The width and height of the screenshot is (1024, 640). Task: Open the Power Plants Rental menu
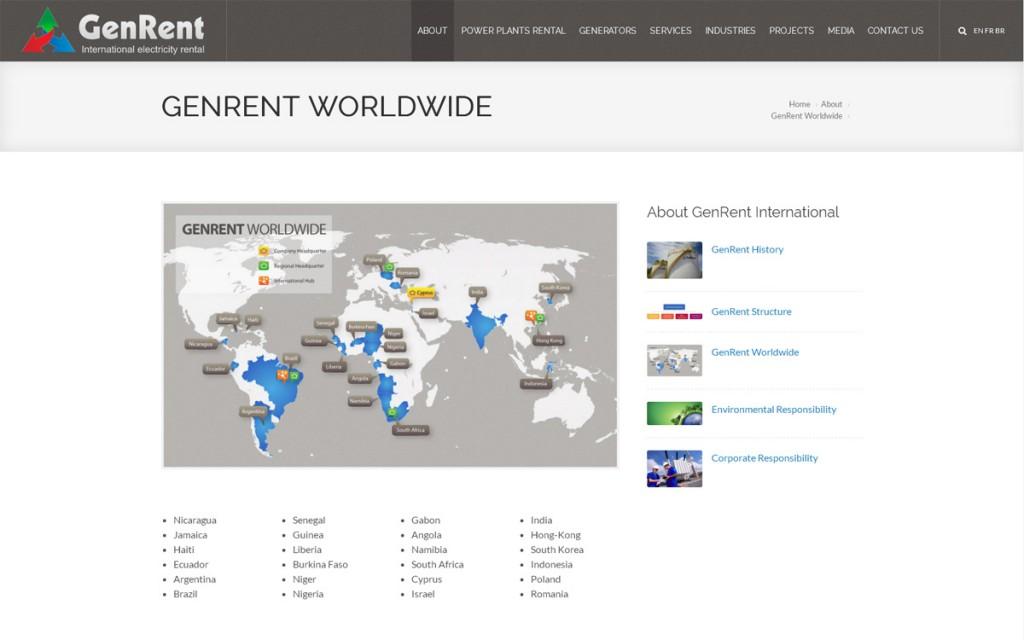coord(513,31)
